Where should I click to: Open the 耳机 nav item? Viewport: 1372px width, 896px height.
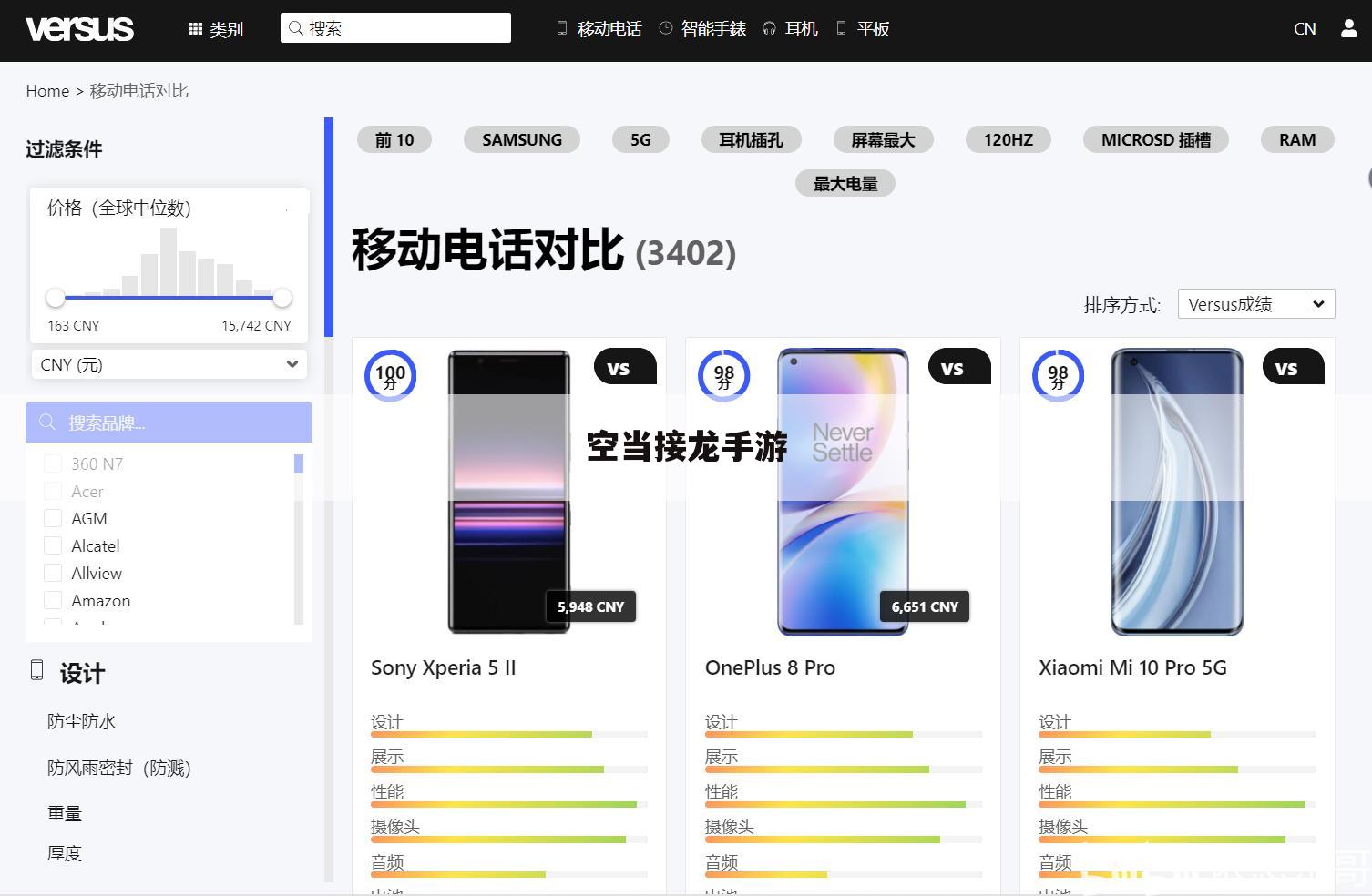click(x=790, y=29)
